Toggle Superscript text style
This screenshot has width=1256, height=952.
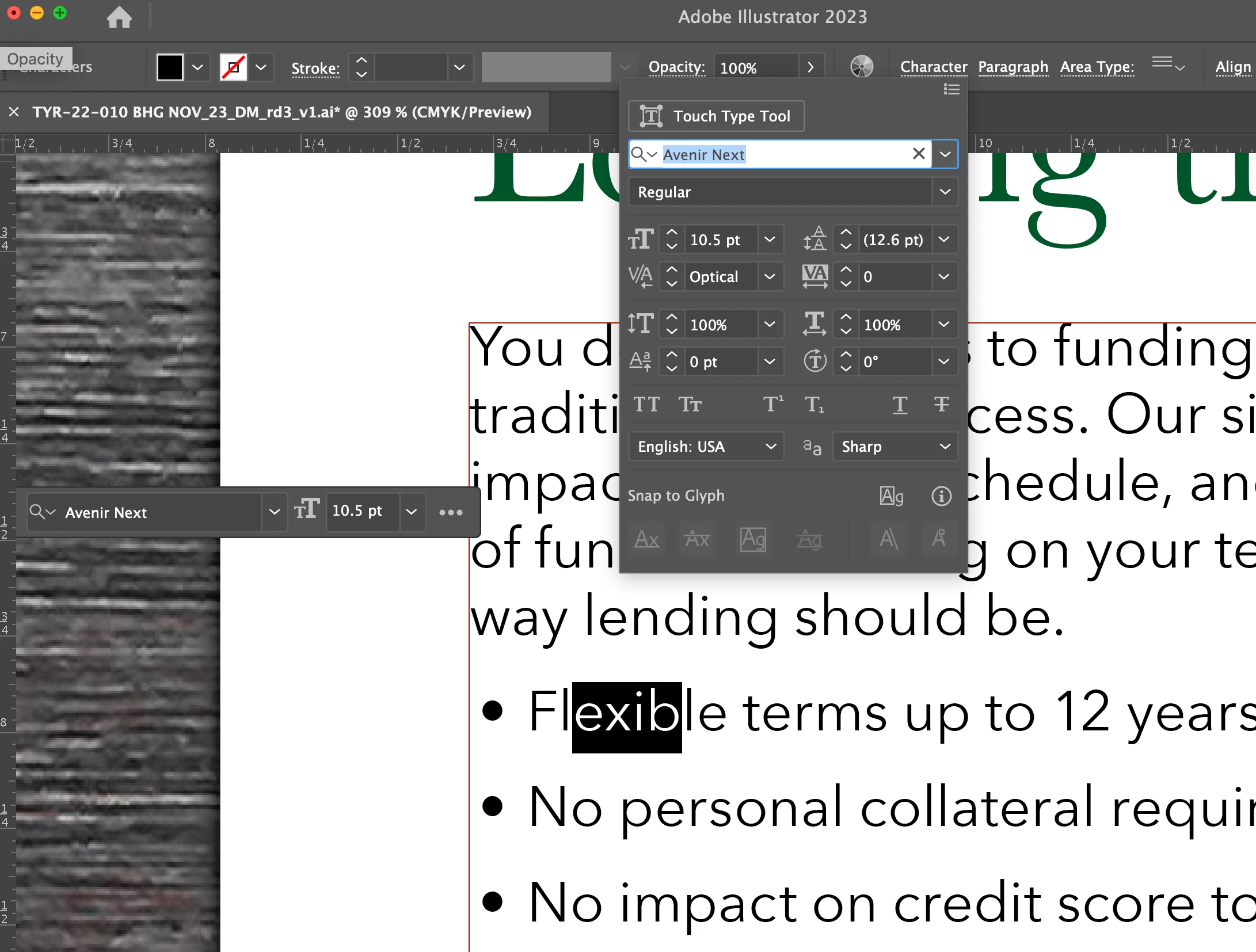click(772, 405)
